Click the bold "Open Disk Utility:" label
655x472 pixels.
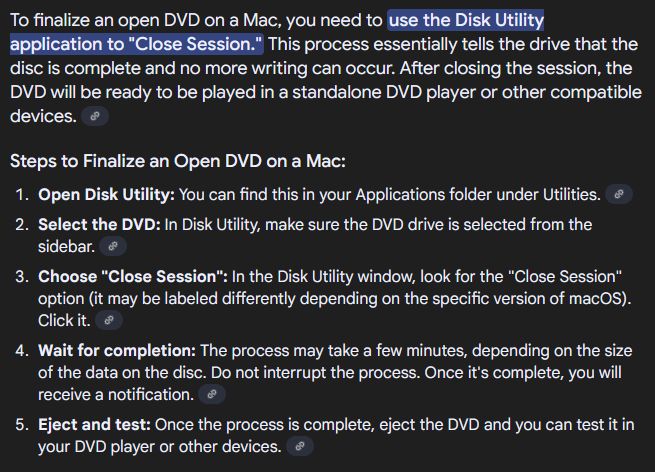(106, 194)
